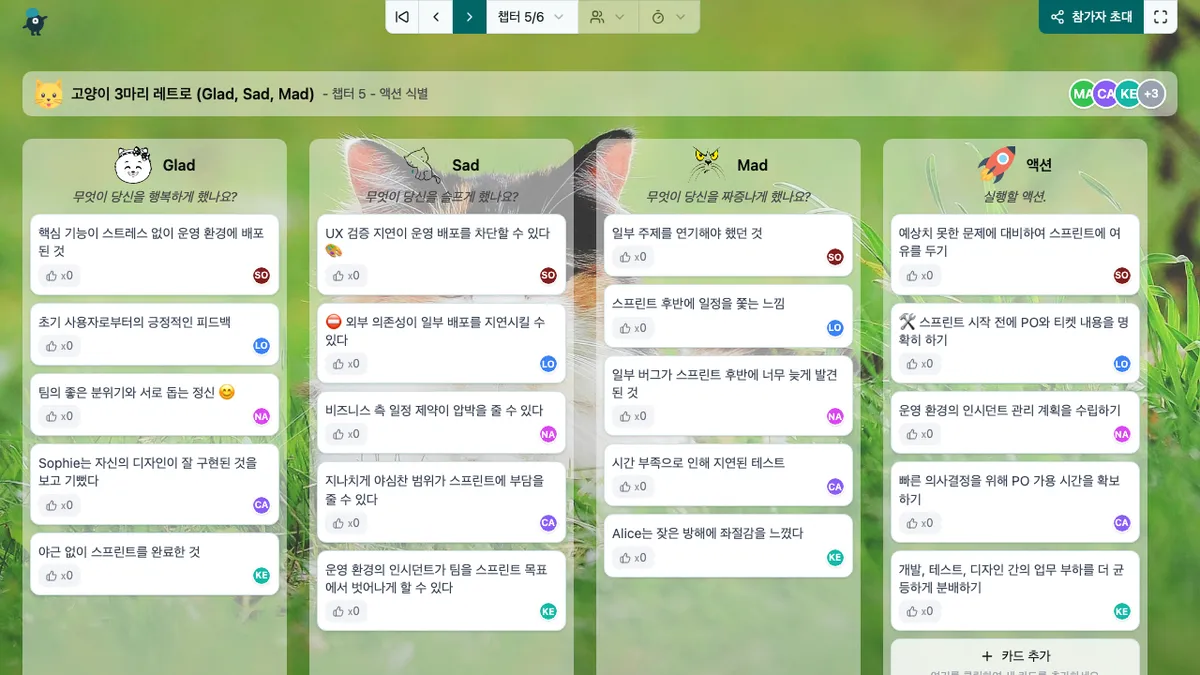Advance to next chapter arrow
The width and height of the screenshot is (1200, 675).
point(469,17)
